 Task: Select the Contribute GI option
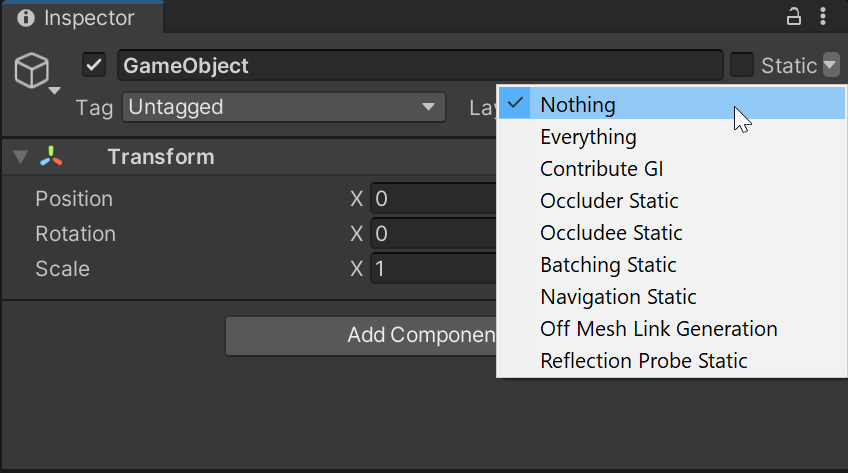(601, 169)
